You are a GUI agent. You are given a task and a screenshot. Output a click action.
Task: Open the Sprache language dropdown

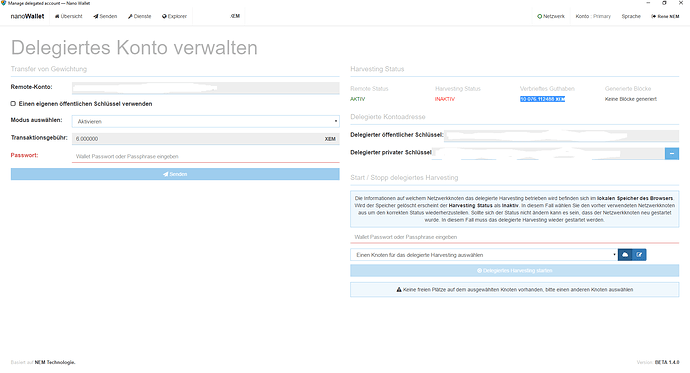631,16
